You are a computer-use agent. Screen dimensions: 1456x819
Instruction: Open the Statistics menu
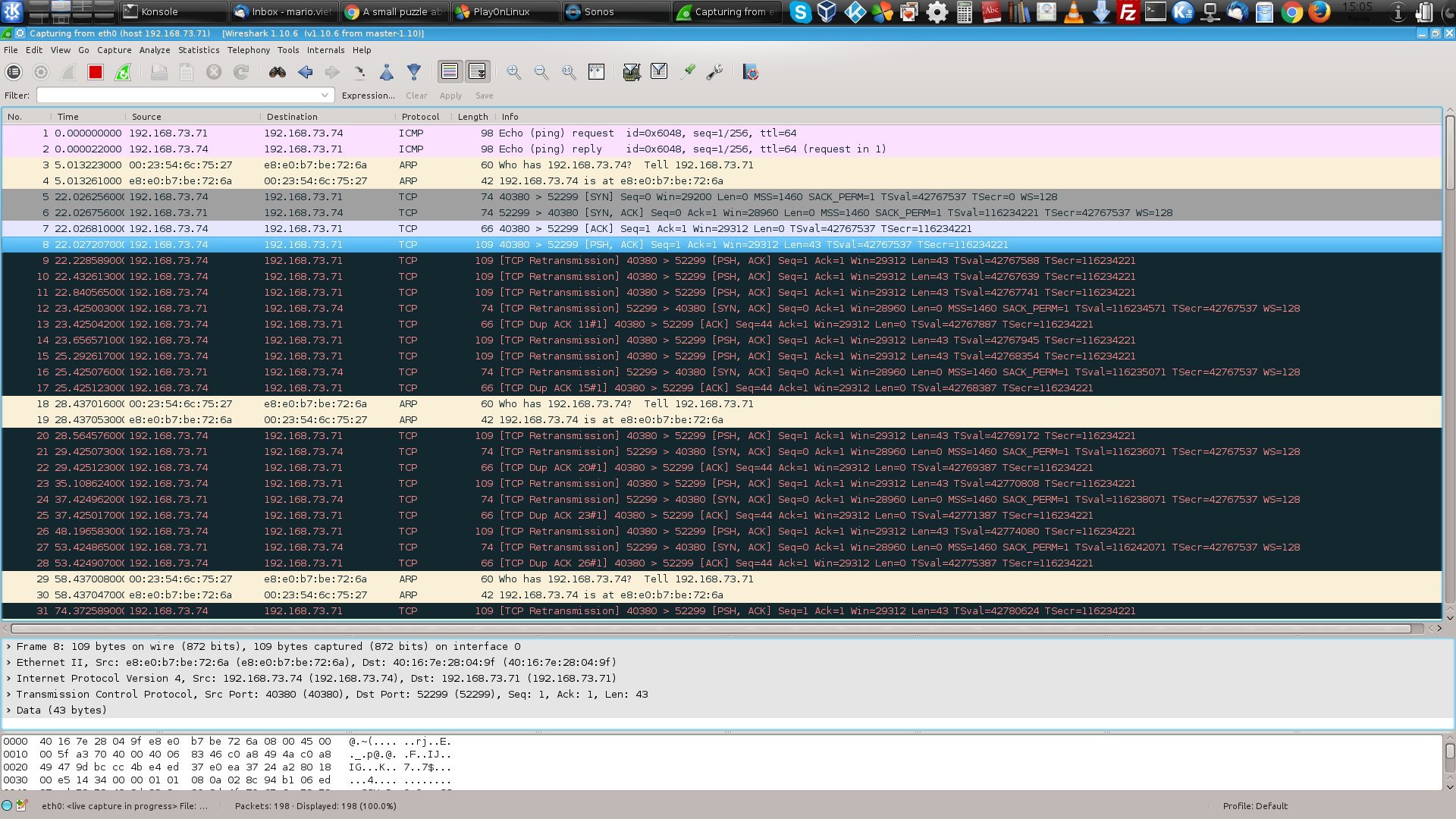pyautogui.click(x=199, y=50)
